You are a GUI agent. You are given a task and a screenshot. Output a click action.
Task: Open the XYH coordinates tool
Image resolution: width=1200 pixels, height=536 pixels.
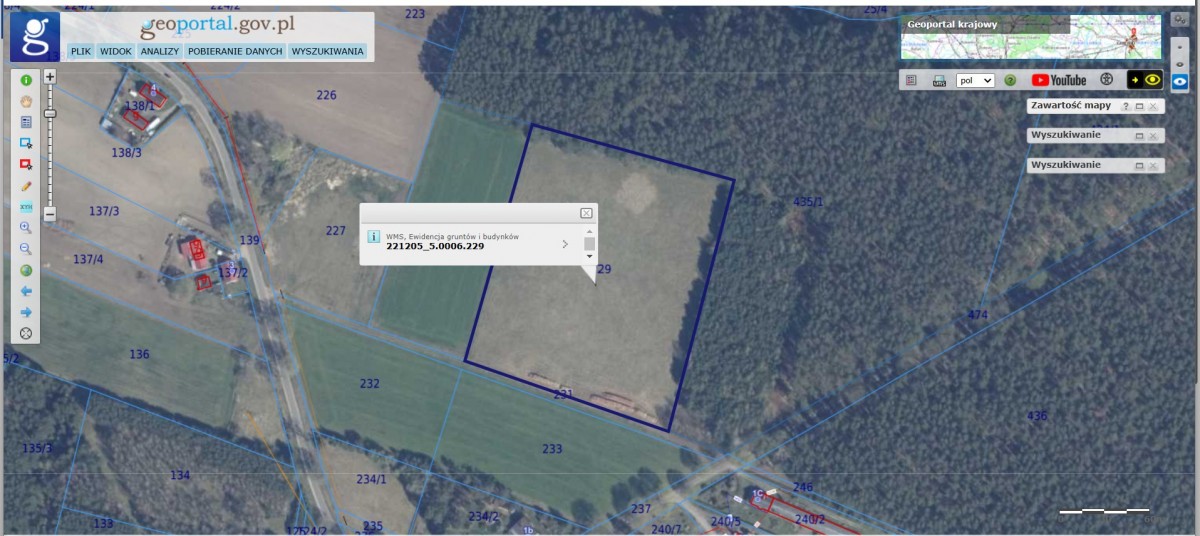[x=26, y=207]
